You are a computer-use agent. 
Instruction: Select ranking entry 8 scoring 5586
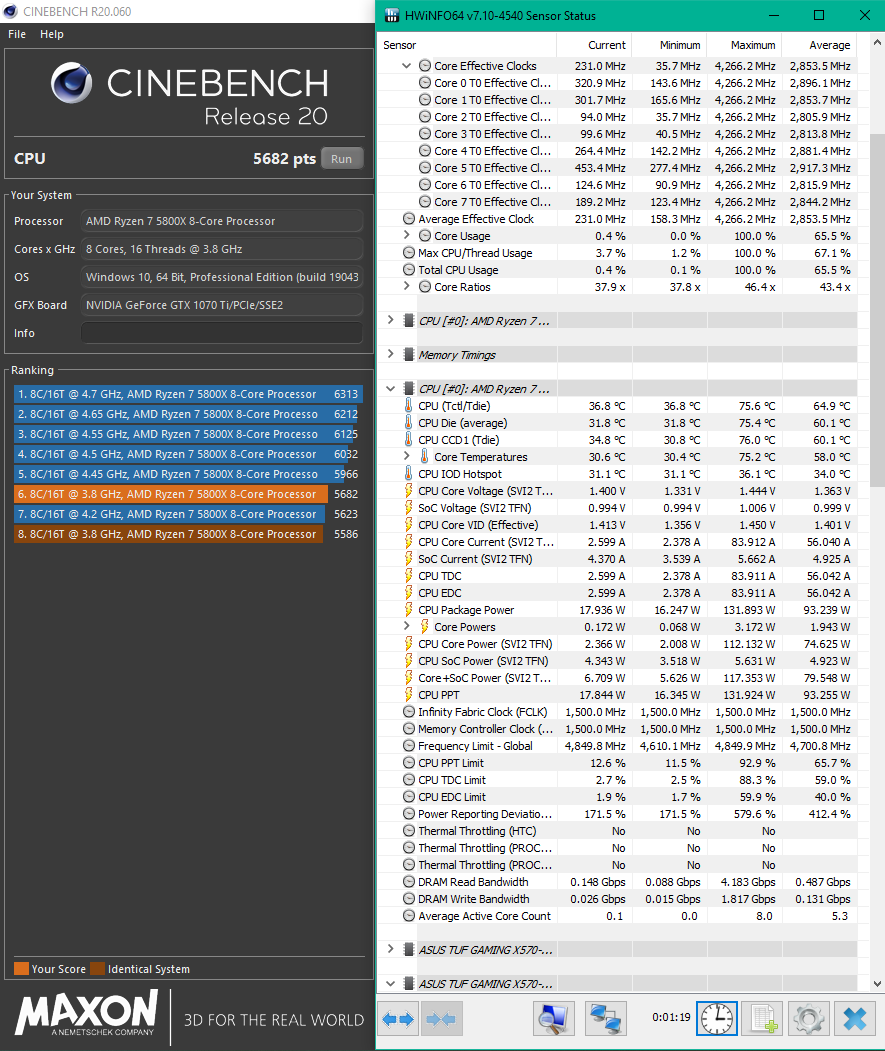(x=188, y=534)
